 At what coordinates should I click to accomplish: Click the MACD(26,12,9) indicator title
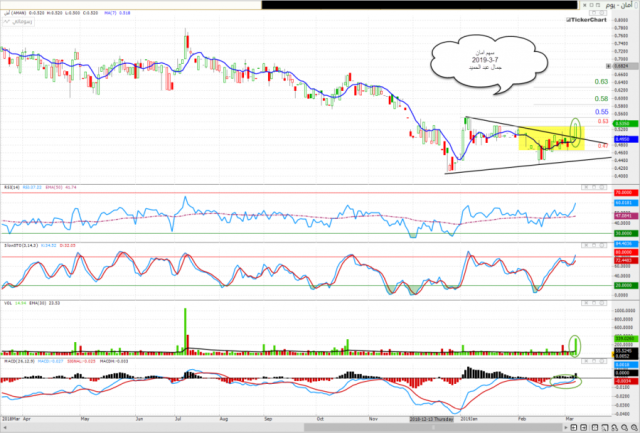[x=20, y=361]
